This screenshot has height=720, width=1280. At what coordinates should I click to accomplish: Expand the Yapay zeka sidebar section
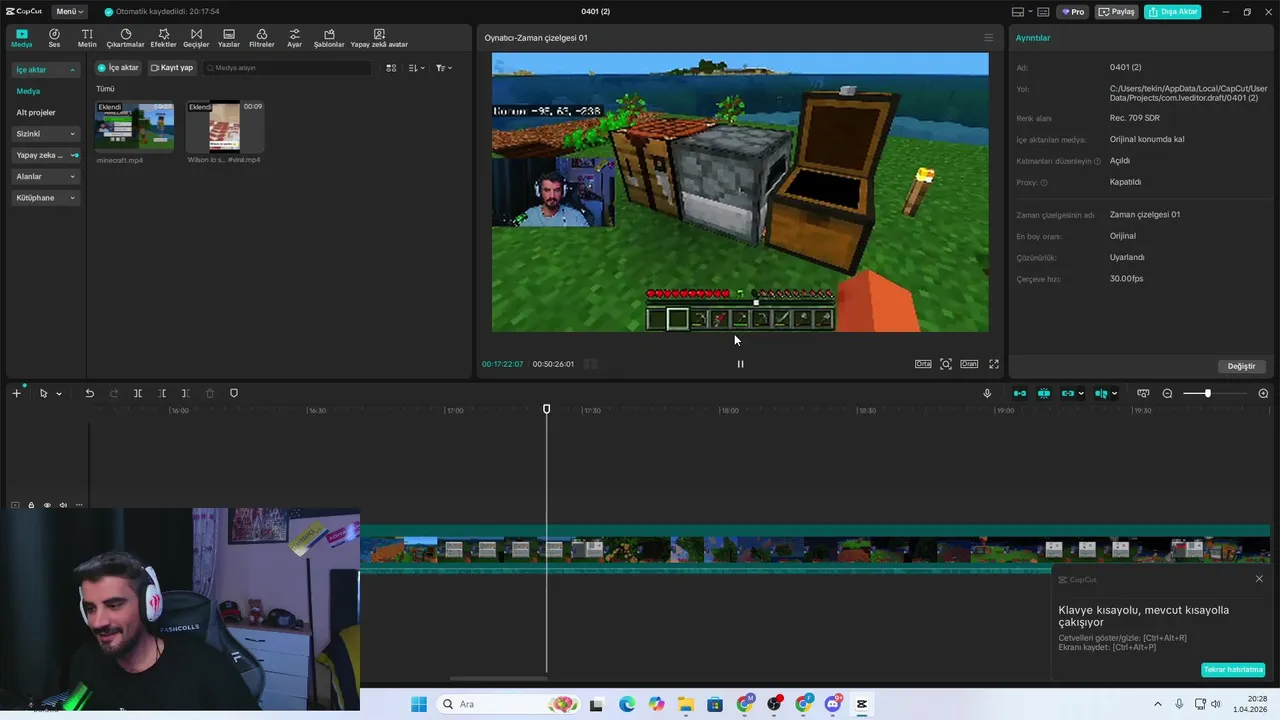(x=45, y=155)
